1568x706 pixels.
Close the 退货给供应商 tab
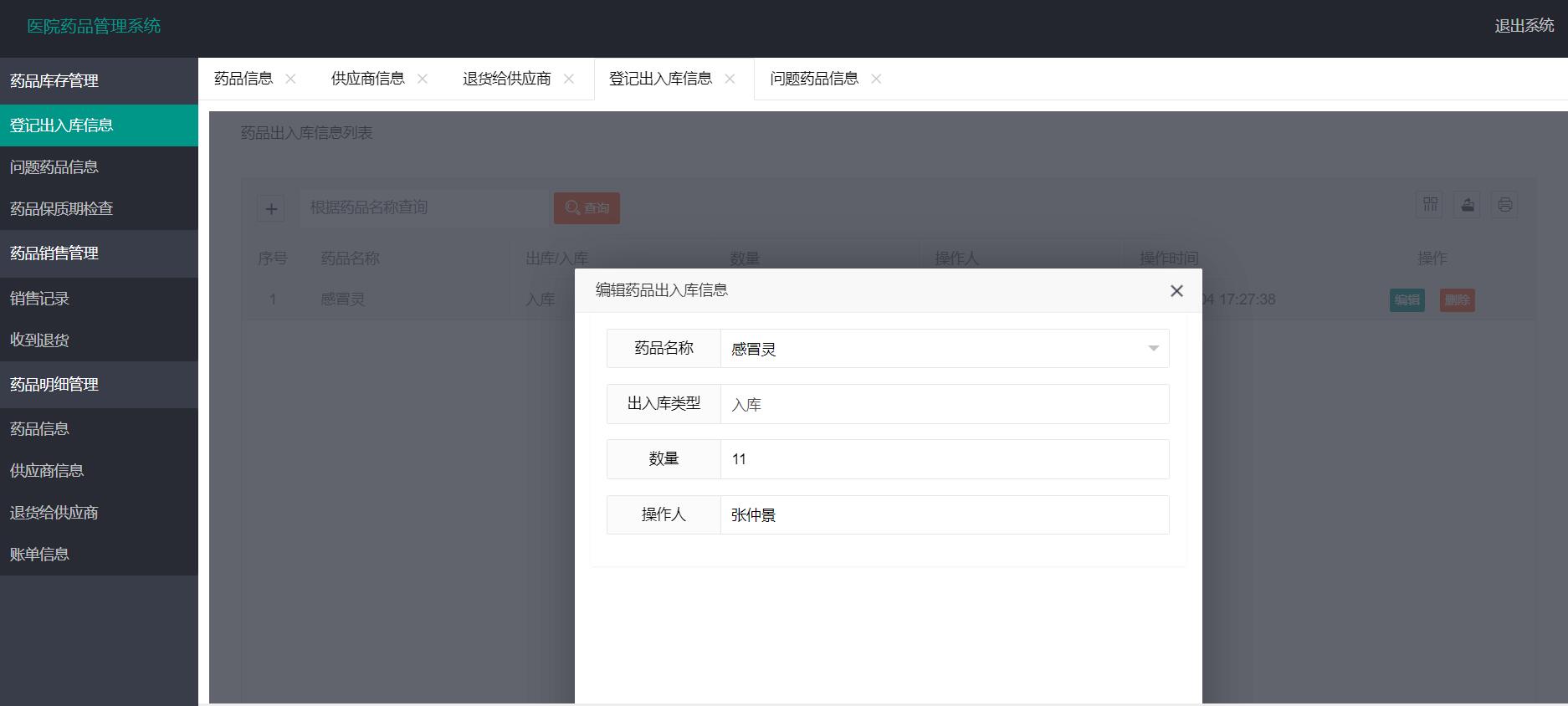pyautogui.click(x=569, y=79)
